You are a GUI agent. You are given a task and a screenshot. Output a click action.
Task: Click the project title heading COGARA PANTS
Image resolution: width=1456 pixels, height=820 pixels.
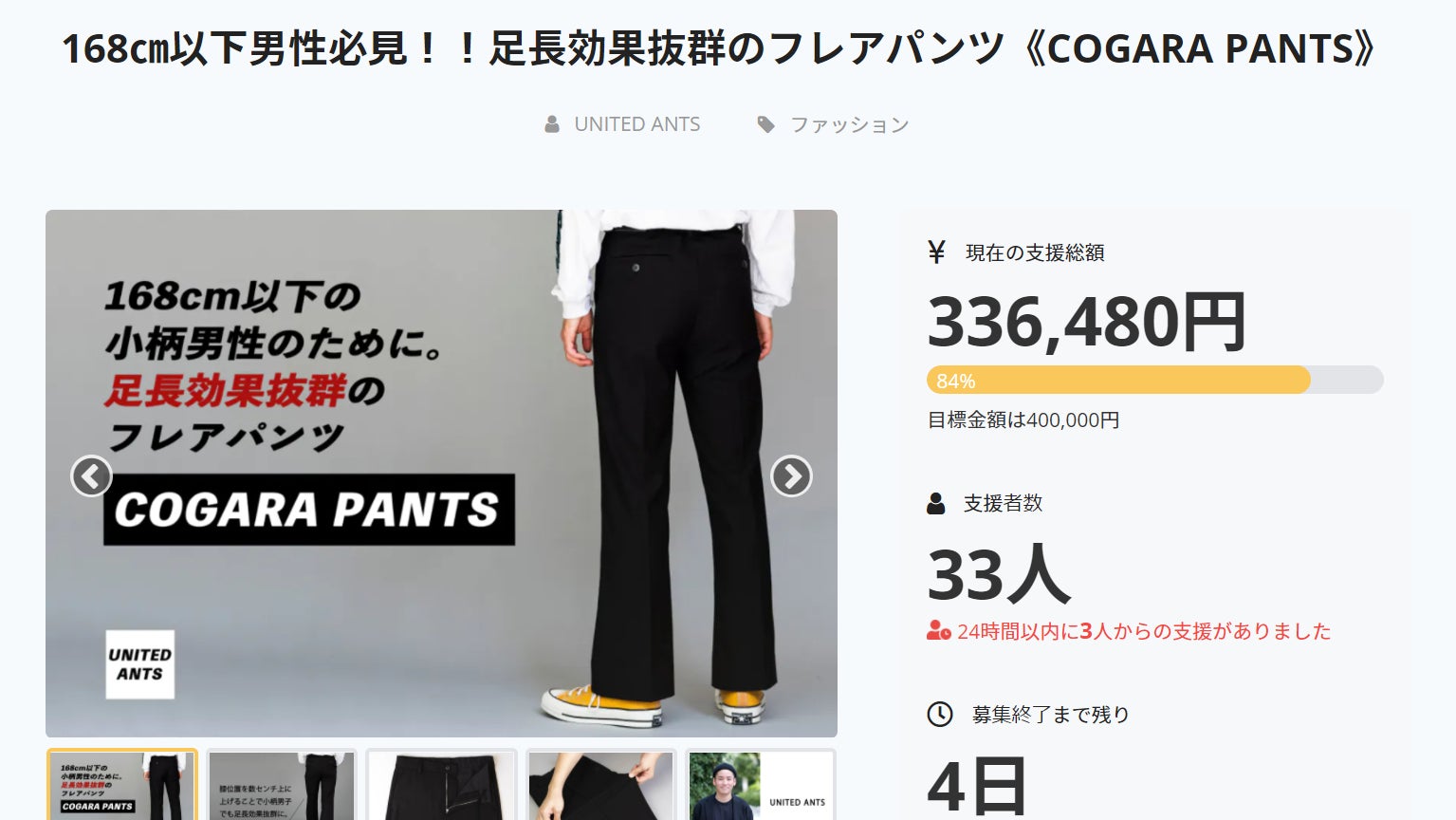[719, 48]
